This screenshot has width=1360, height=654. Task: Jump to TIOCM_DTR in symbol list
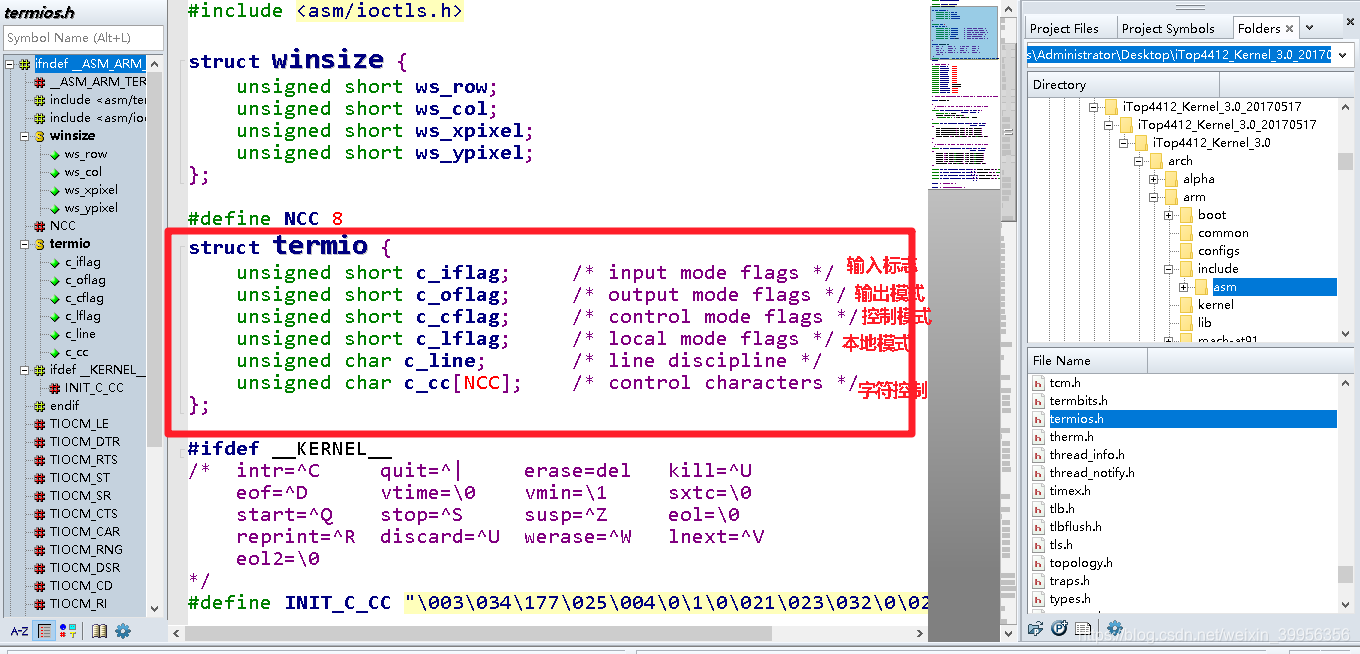[x=85, y=442]
